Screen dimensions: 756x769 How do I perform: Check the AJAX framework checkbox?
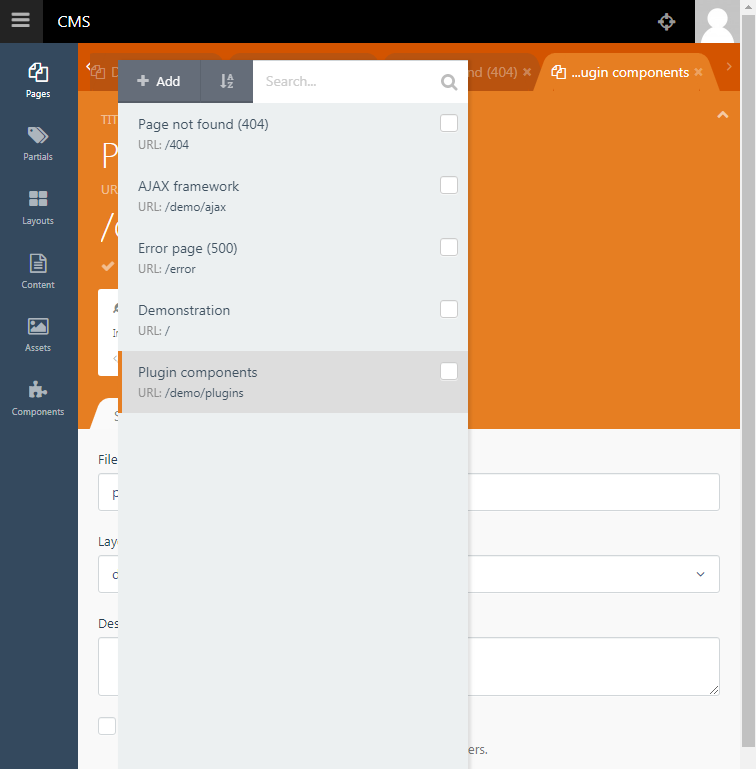click(x=449, y=185)
